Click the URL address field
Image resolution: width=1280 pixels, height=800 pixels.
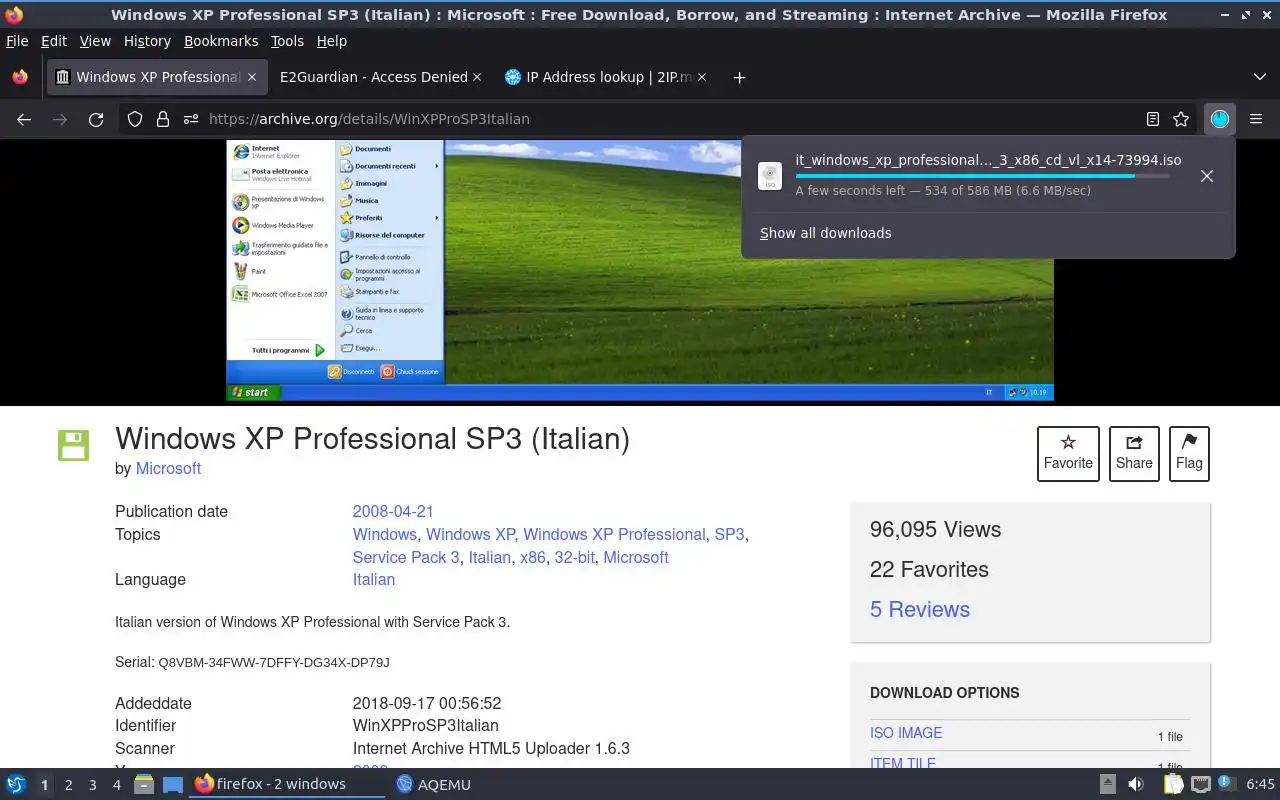[670, 119]
